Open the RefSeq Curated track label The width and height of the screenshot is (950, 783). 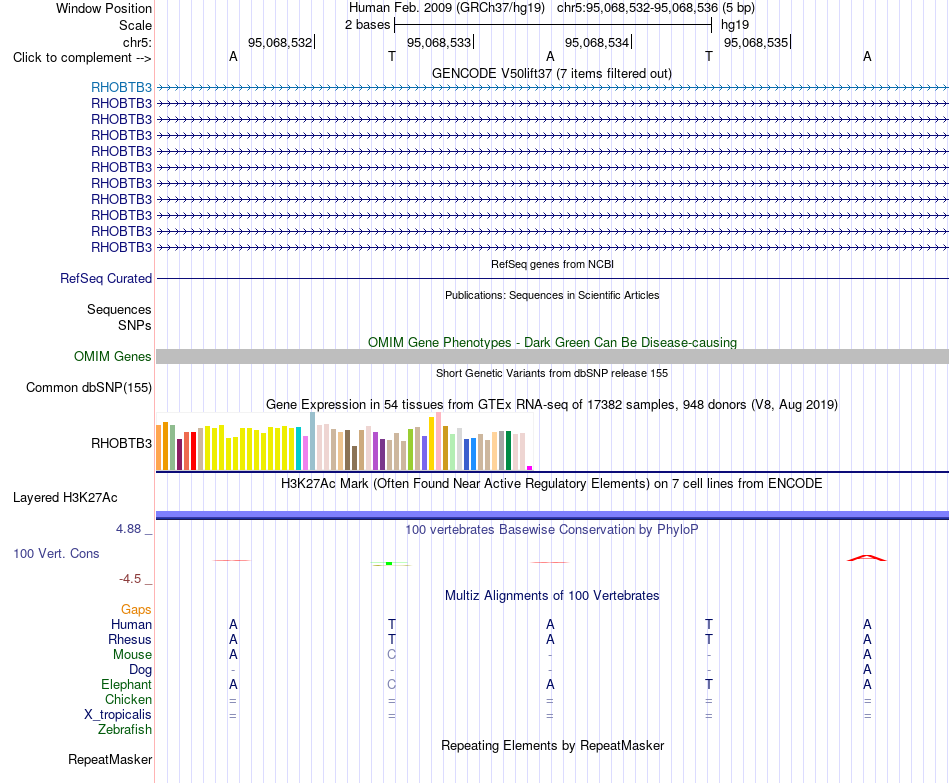[x=106, y=278]
